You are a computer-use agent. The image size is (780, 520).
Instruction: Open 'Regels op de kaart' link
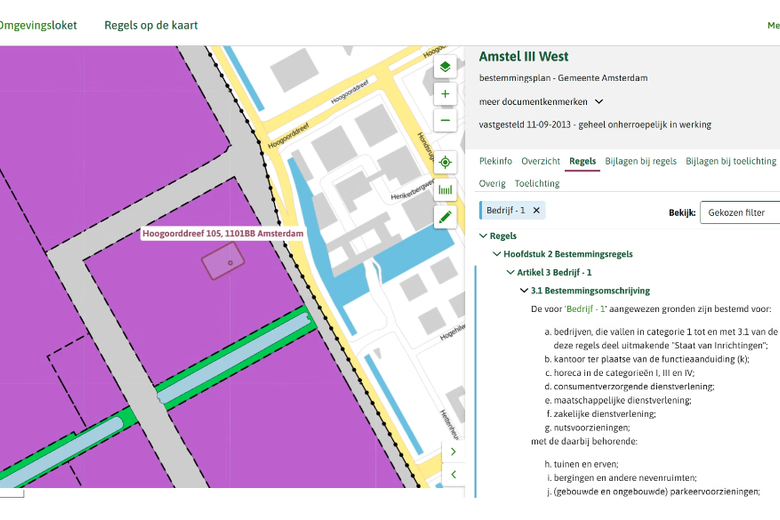(x=151, y=25)
